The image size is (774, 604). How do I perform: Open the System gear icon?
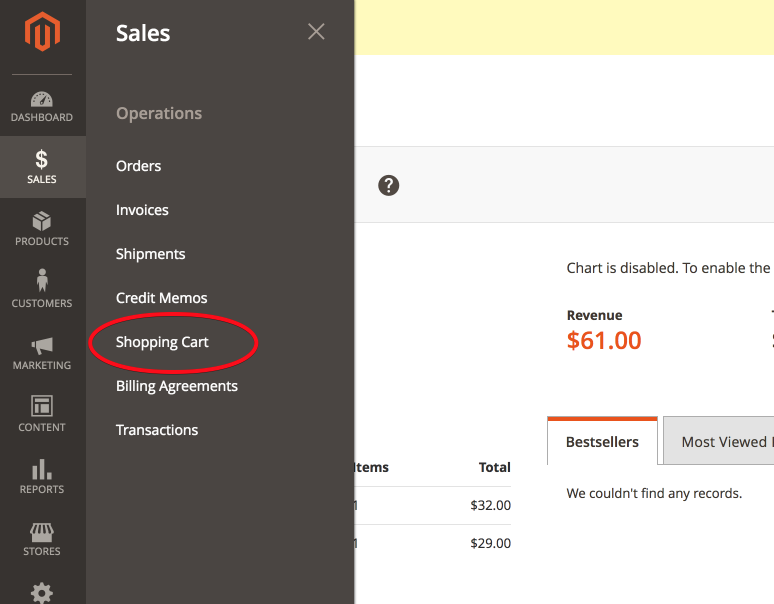coord(42,592)
